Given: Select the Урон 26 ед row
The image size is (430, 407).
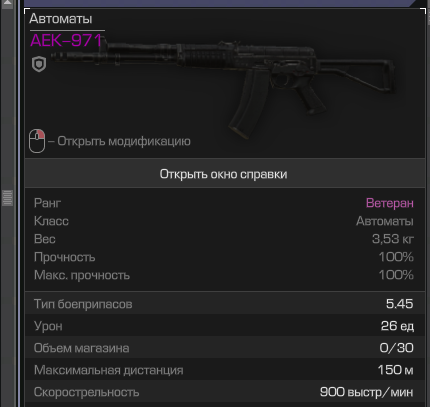Looking at the screenshot, I should click(225, 325).
